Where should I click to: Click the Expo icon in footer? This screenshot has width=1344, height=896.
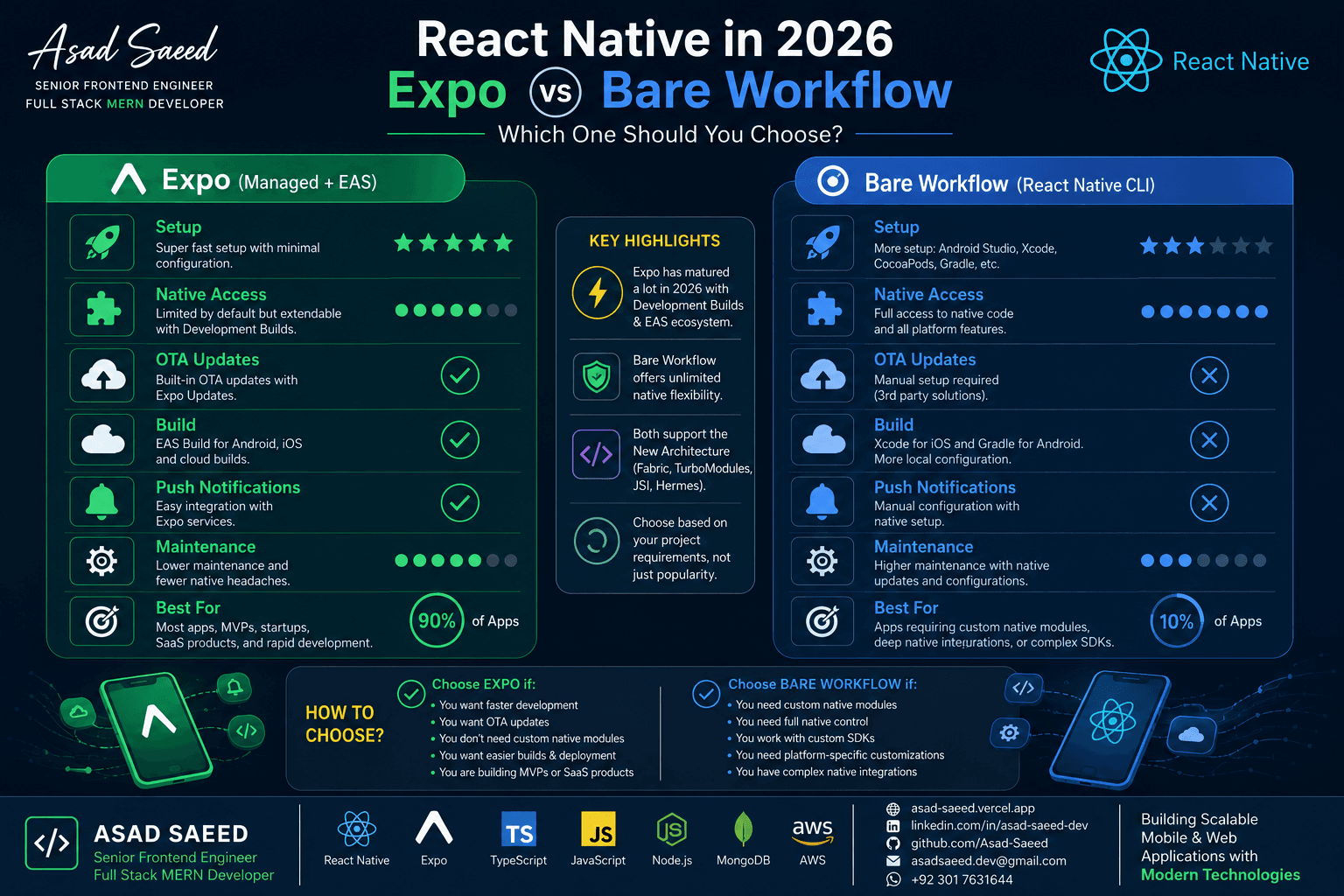pyautogui.click(x=434, y=827)
